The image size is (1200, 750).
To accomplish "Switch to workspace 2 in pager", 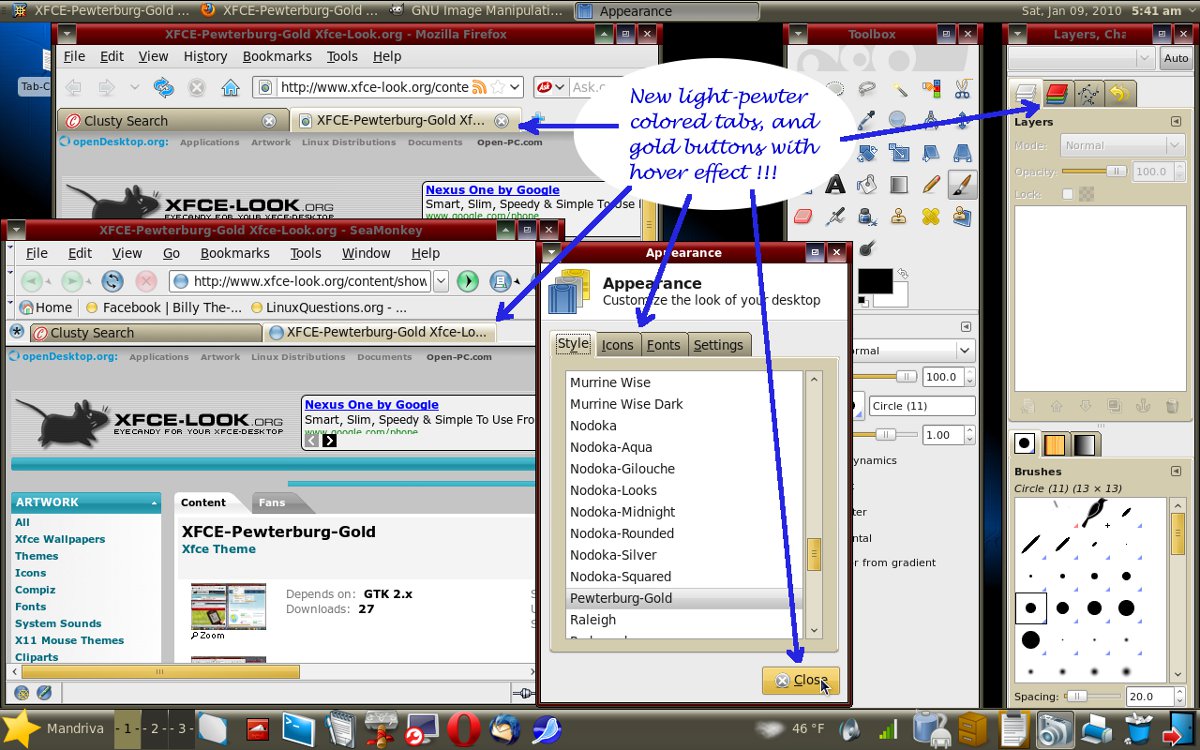I will [x=154, y=728].
